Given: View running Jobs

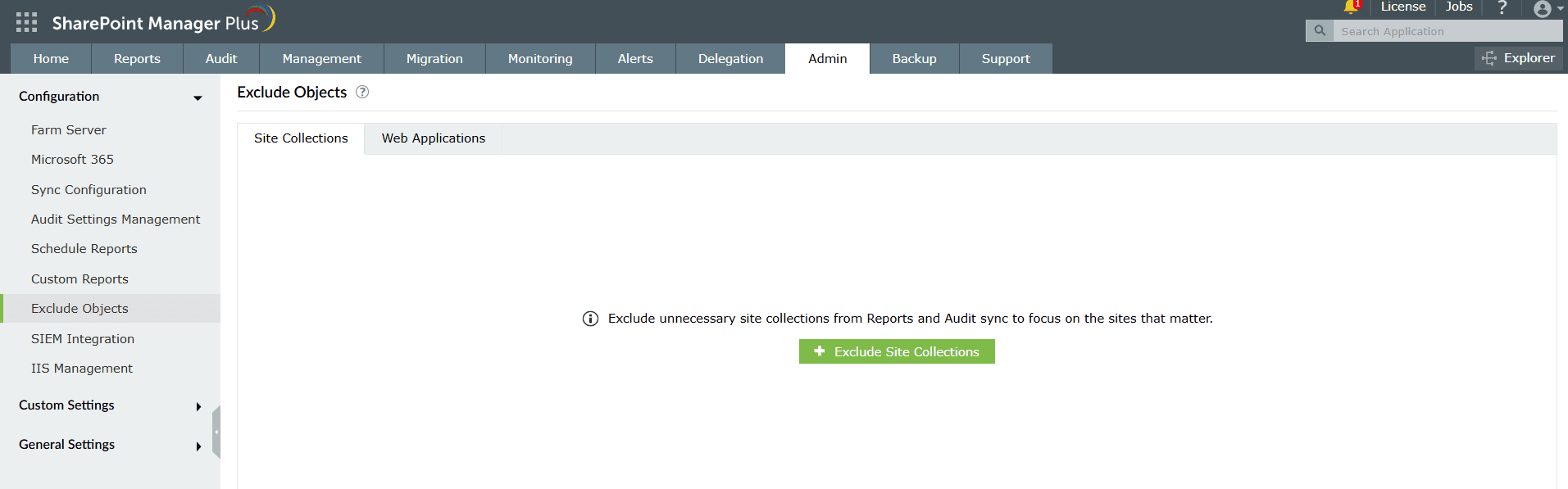Looking at the screenshot, I should pos(1458,7).
